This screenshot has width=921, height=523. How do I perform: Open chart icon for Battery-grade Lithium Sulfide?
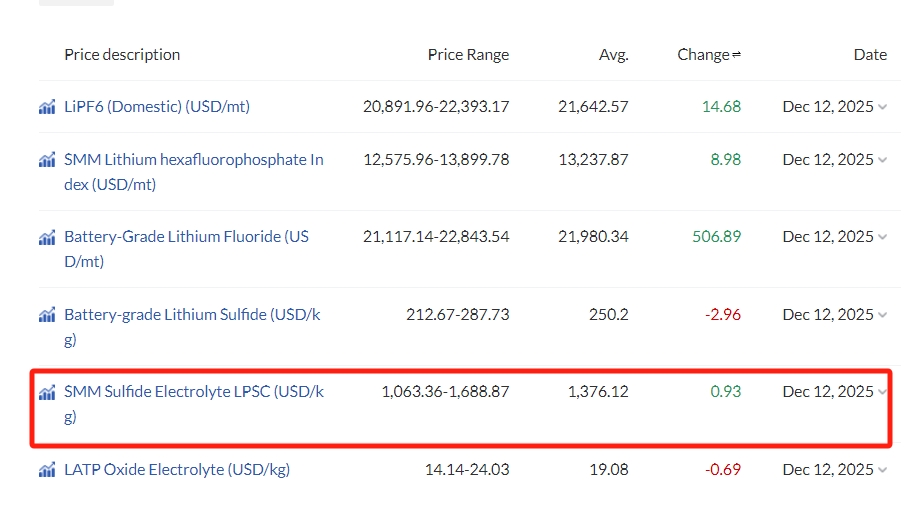[47, 315]
